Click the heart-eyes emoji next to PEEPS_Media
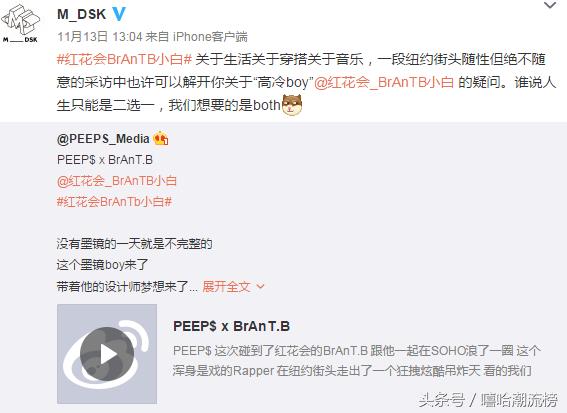 pos(161,139)
